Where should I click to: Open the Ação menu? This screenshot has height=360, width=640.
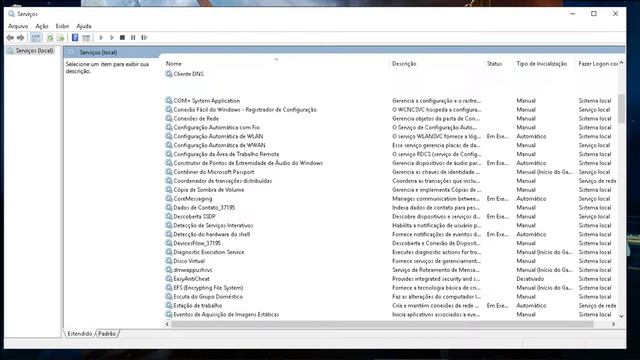[42, 26]
